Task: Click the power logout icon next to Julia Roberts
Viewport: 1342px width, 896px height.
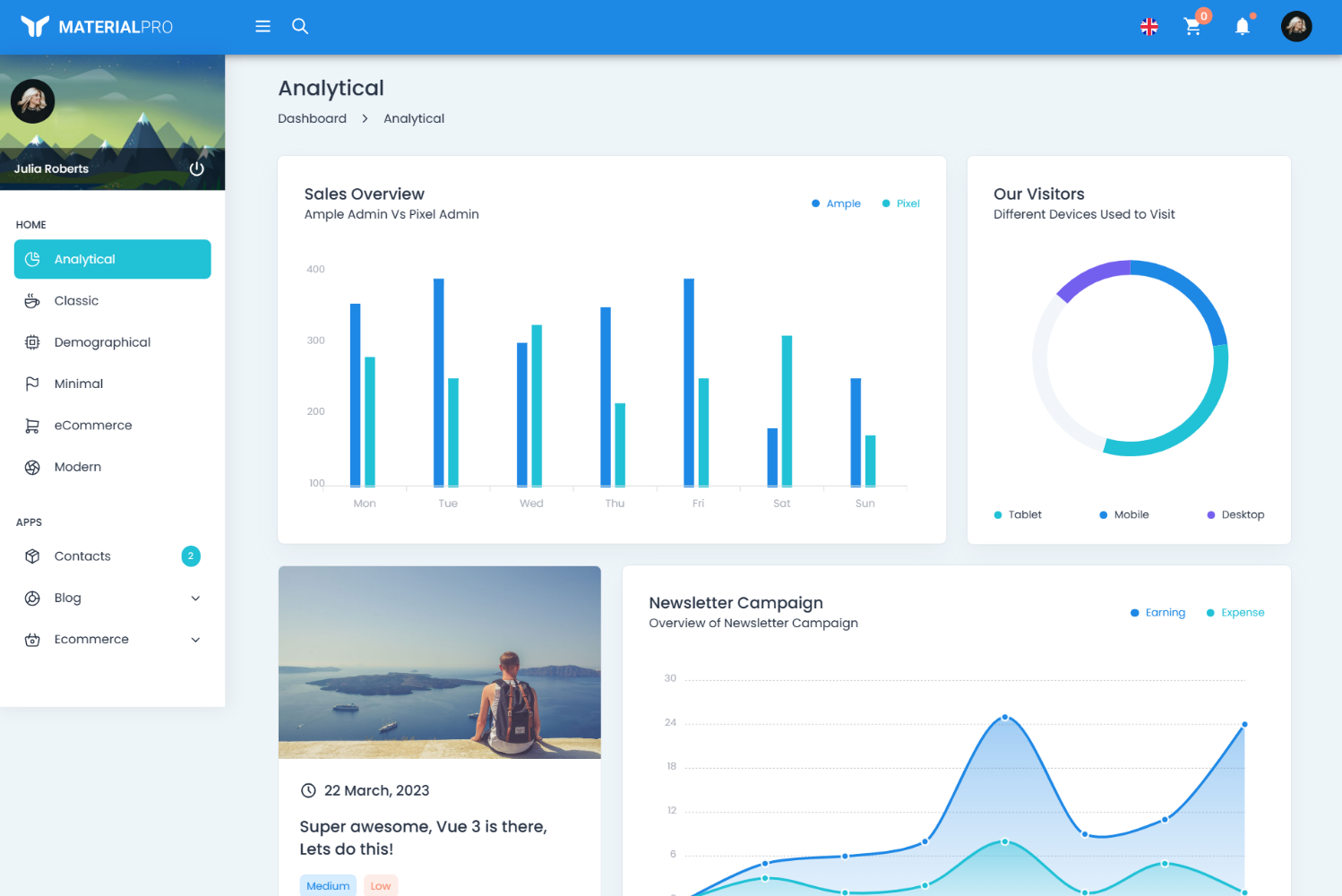Action: click(196, 168)
